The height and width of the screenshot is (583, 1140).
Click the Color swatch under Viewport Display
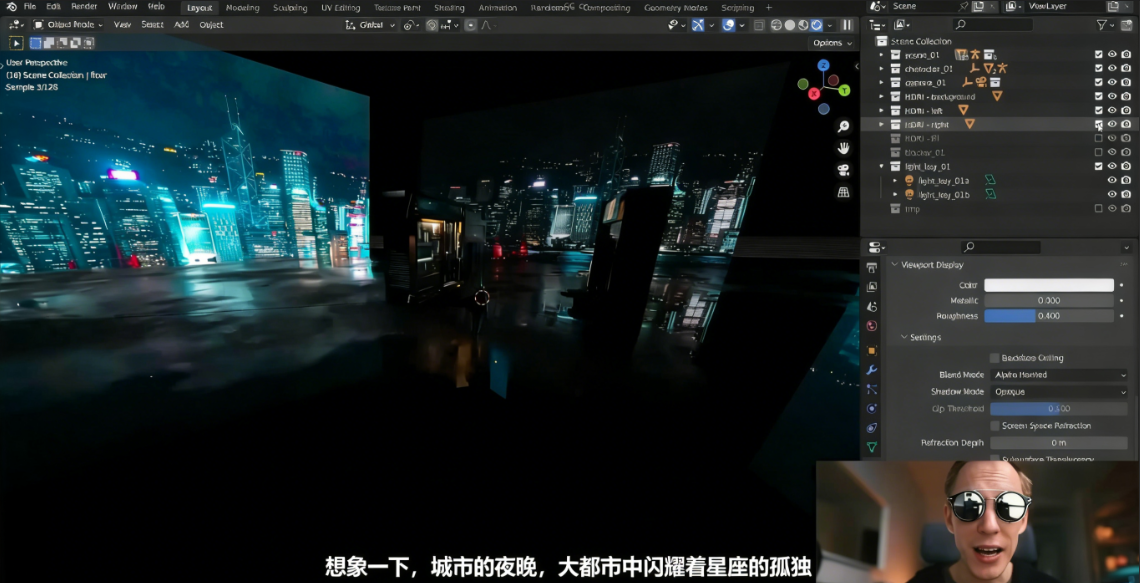(1048, 284)
